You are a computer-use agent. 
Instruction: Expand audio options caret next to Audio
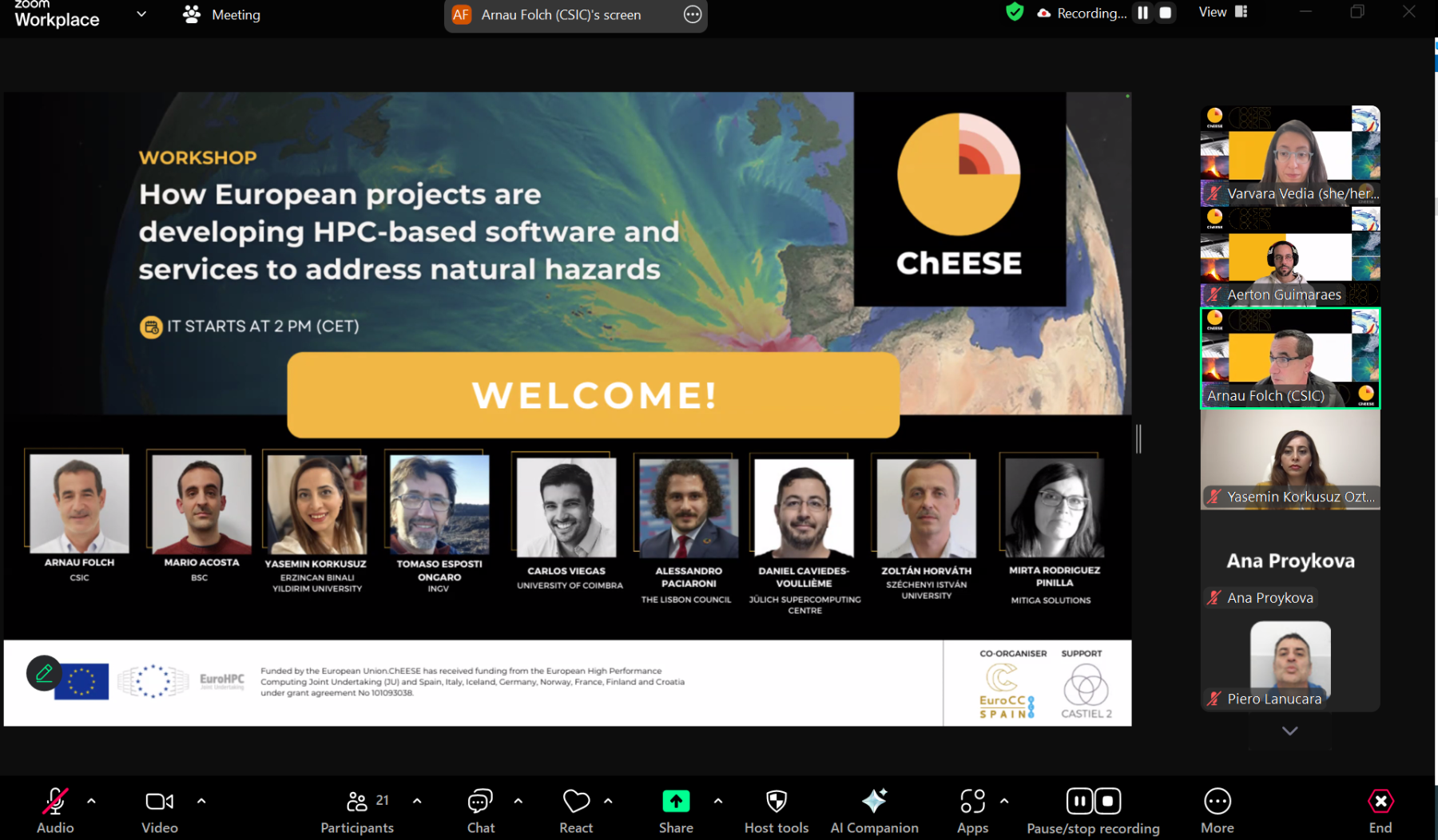(91, 801)
